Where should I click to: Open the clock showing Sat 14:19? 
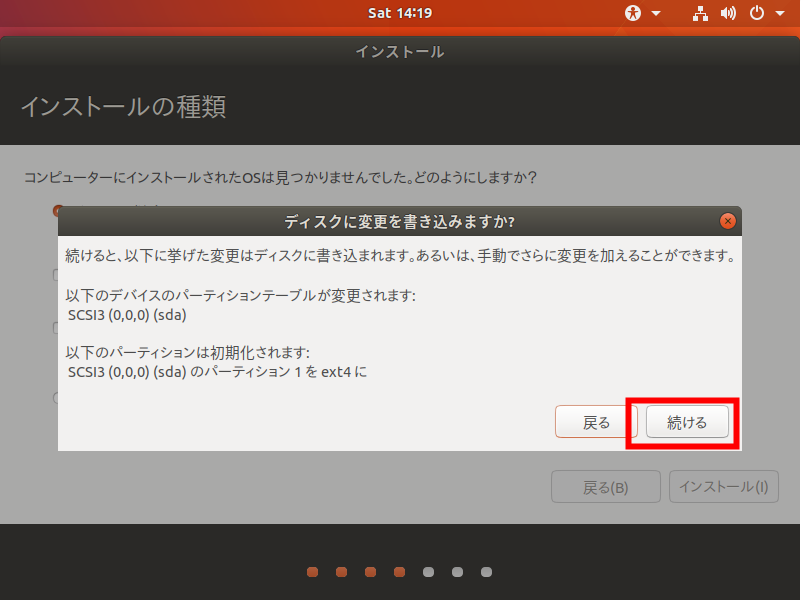point(400,13)
